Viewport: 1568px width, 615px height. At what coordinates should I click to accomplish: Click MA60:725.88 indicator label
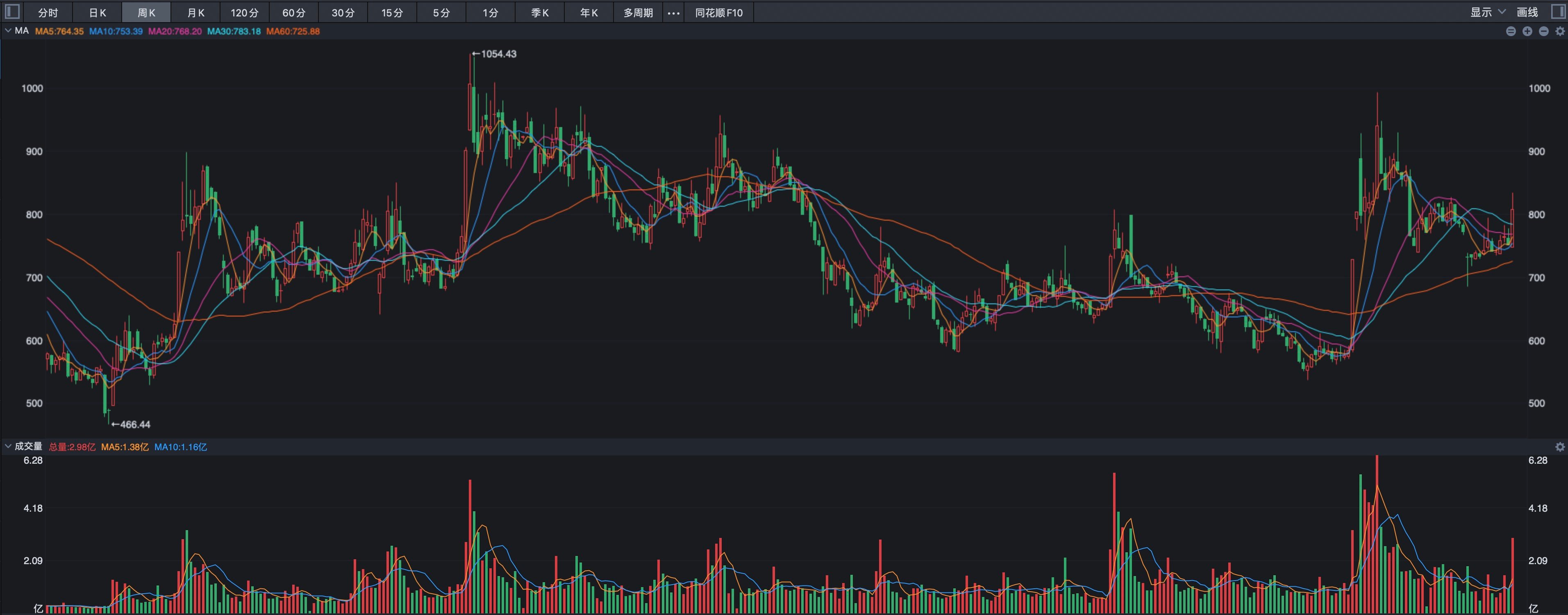pyautogui.click(x=293, y=31)
